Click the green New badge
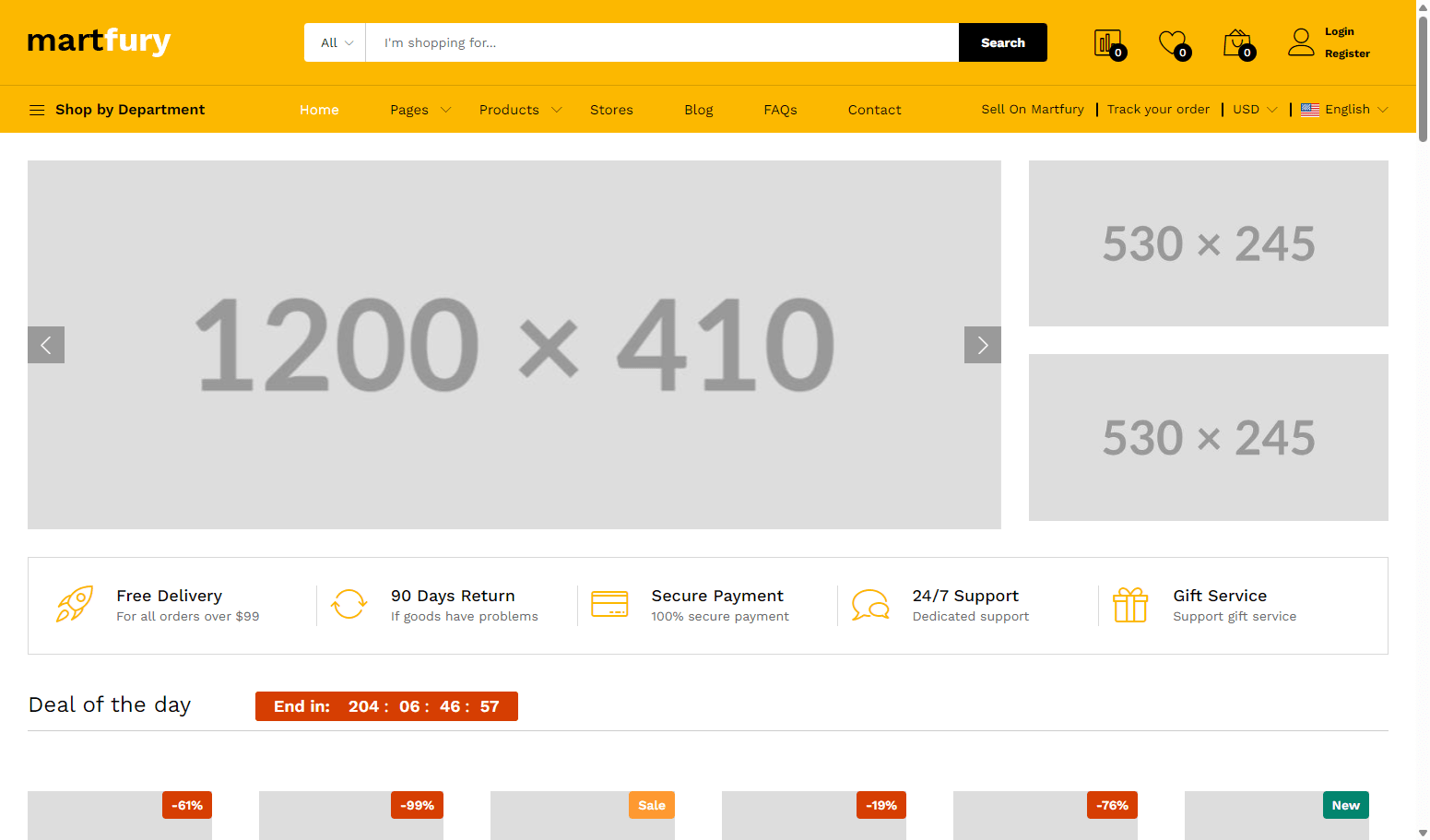1430x840 pixels. [x=1346, y=805]
